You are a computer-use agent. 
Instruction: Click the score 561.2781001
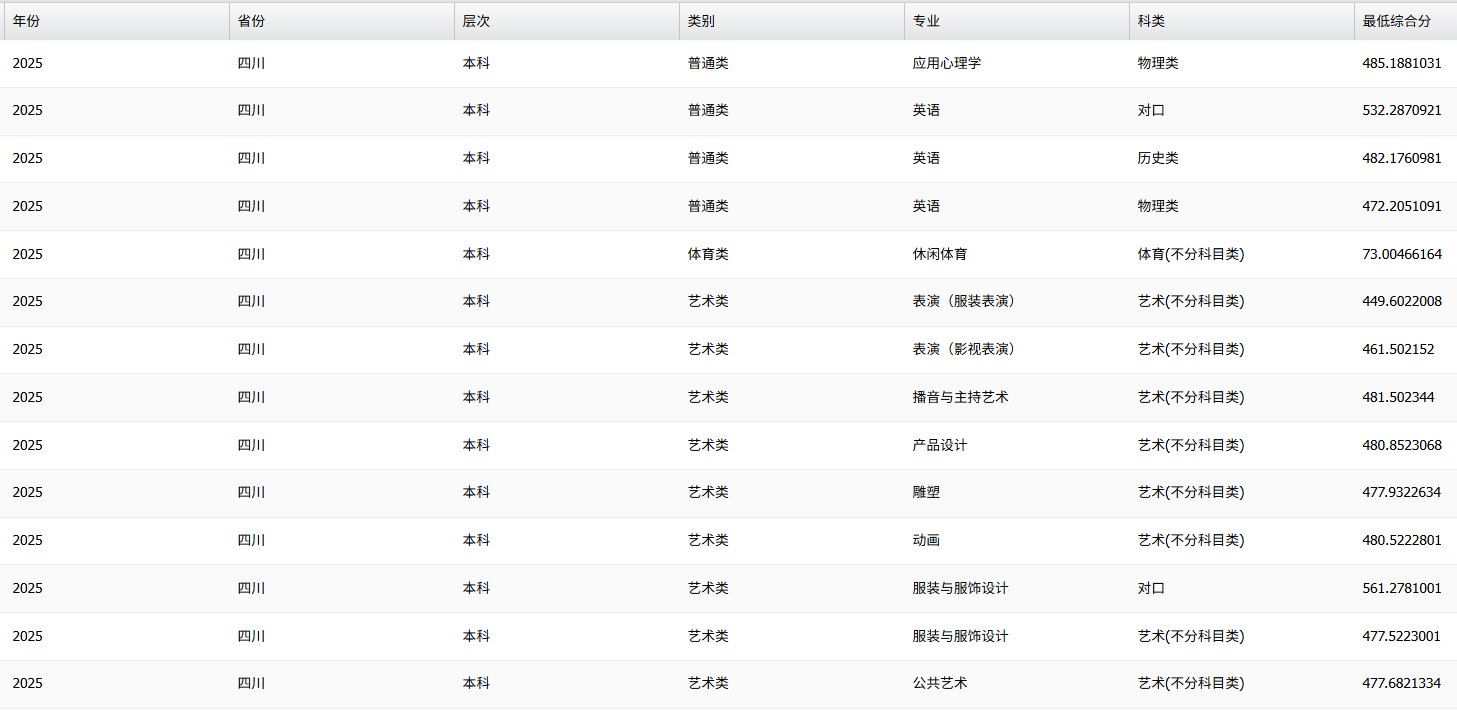pyautogui.click(x=1402, y=588)
